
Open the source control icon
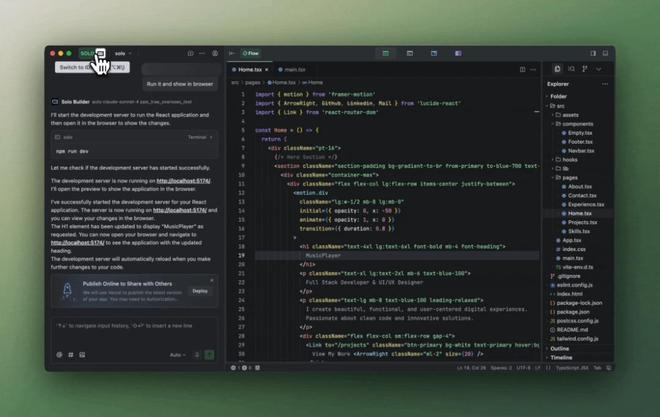pos(585,70)
